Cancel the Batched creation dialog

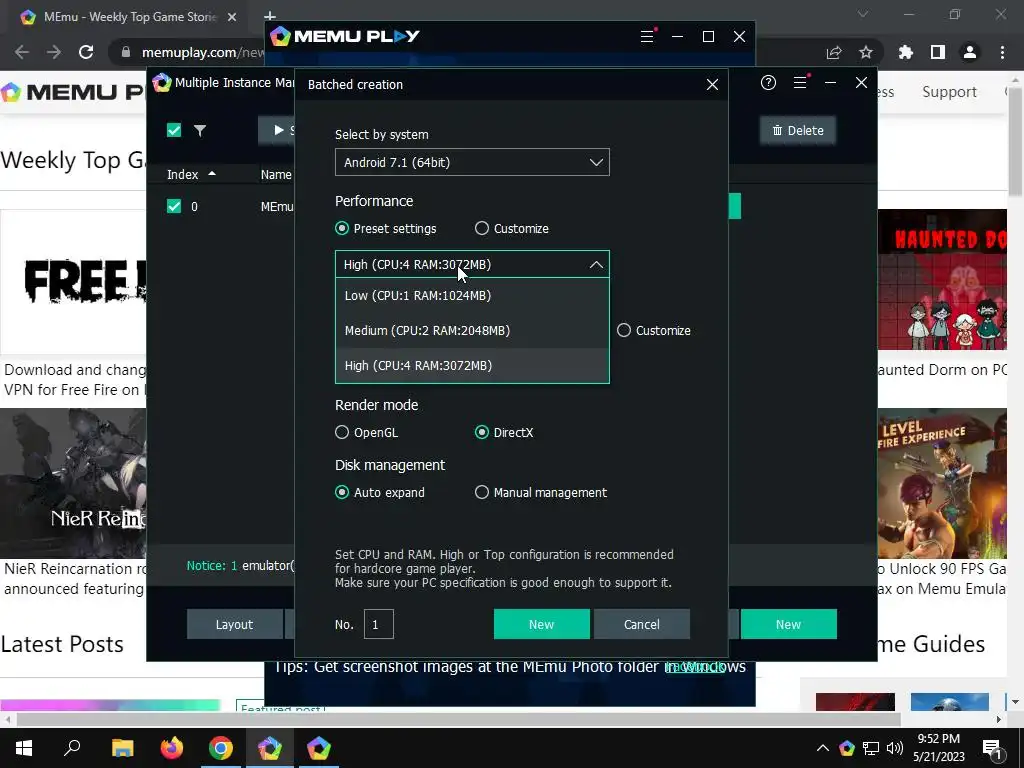point(642,624)
